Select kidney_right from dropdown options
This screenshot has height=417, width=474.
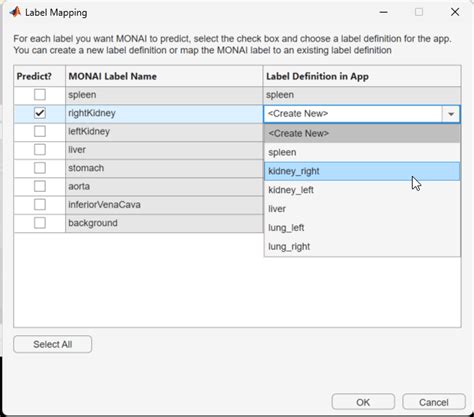click(x=362, y=171)
